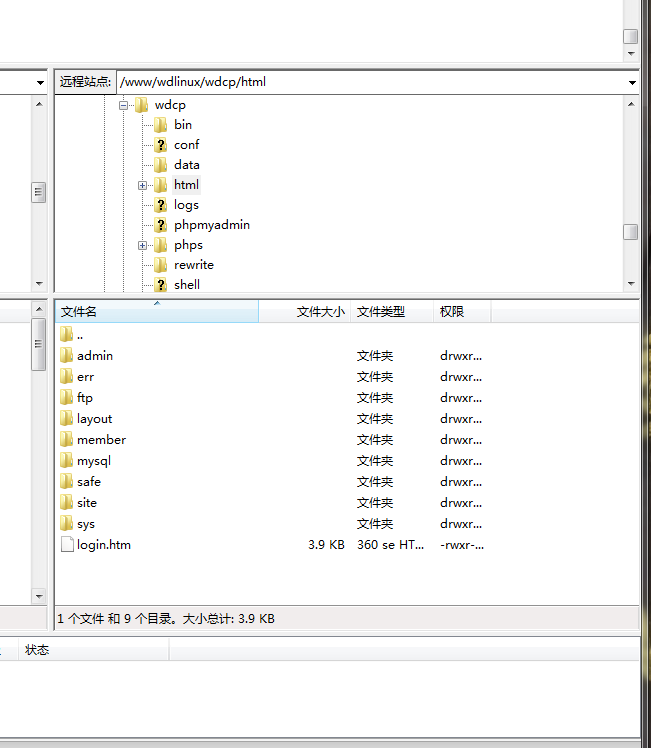Image resolution: width=651 pixels, height=748 pixels.
Task: Select data label in remote tree
Action: tap(187, 165)
